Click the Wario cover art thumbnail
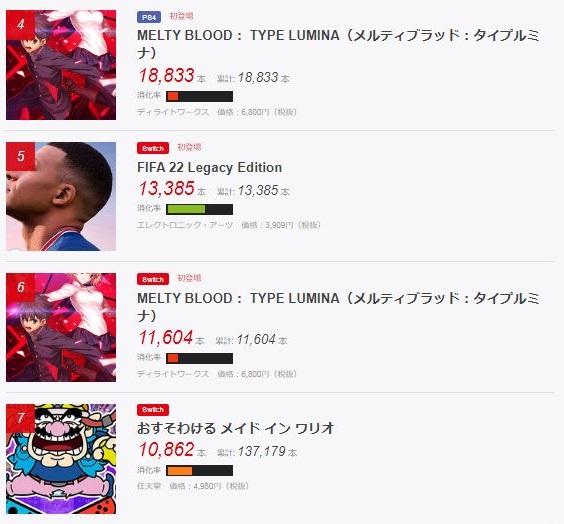Viewport: 564px width, 524px height. (61, 459)
